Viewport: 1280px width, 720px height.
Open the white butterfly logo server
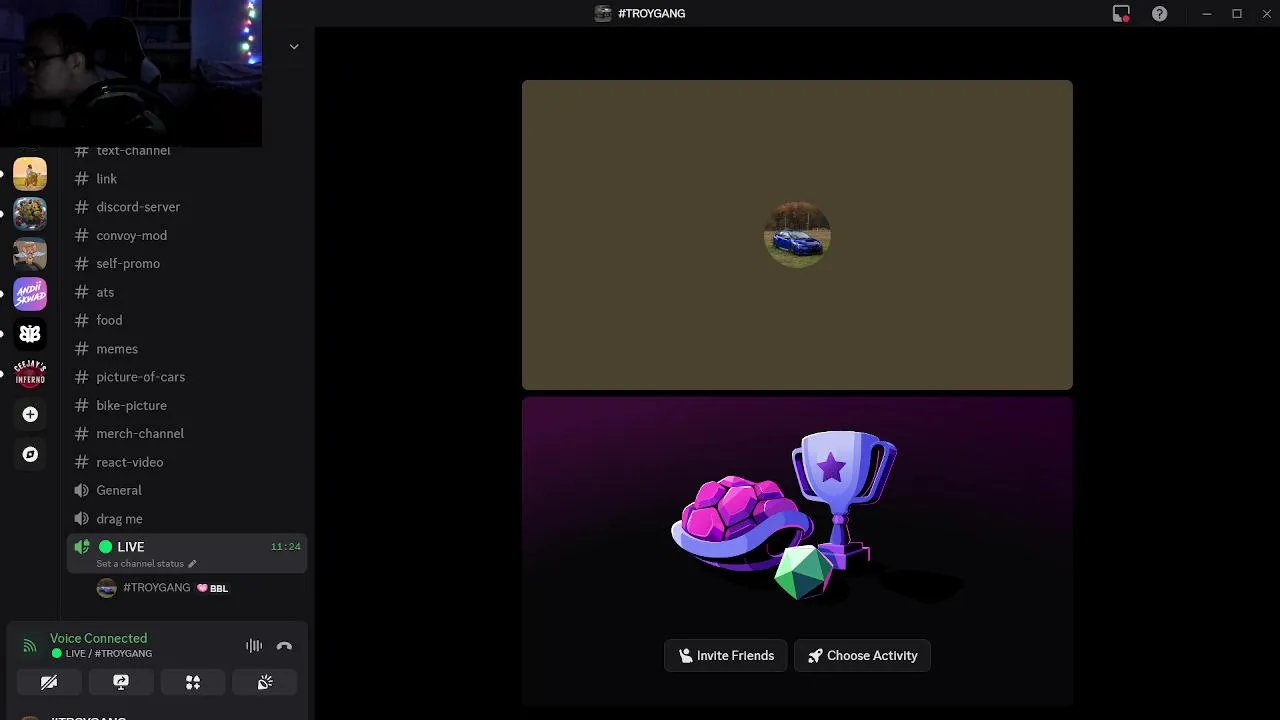30,334
